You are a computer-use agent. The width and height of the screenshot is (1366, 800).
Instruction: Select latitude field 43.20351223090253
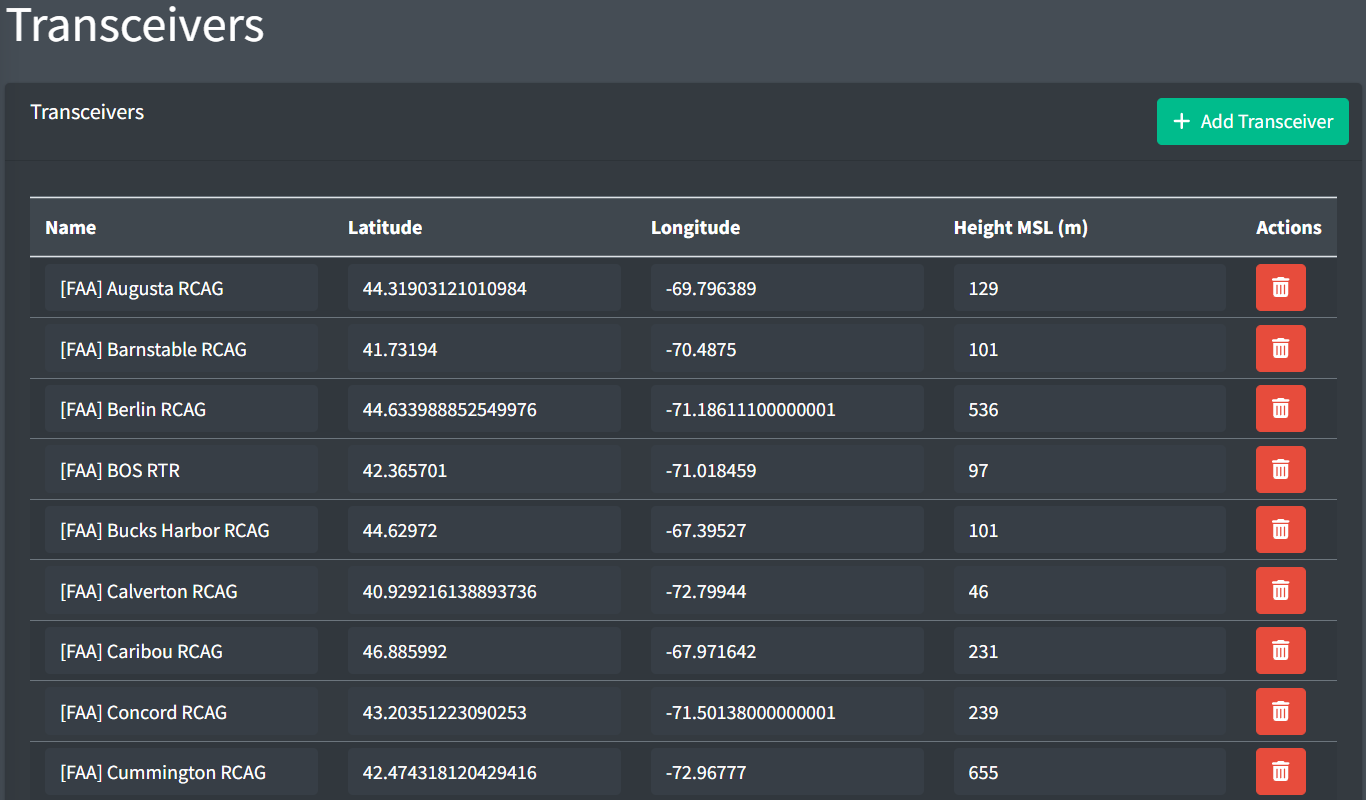click(484, 712)
